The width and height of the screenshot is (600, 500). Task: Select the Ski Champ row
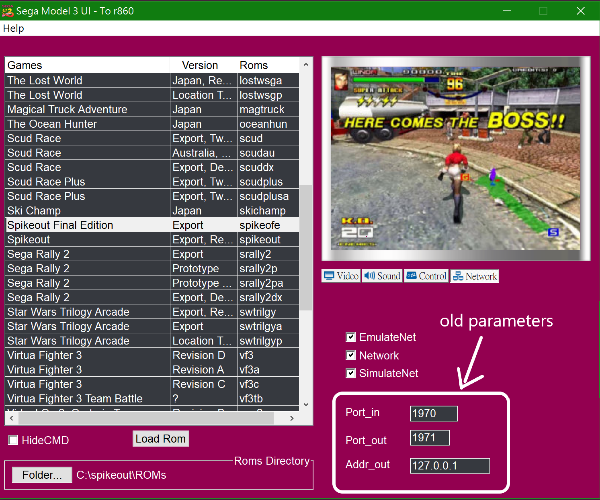point(152,210)
